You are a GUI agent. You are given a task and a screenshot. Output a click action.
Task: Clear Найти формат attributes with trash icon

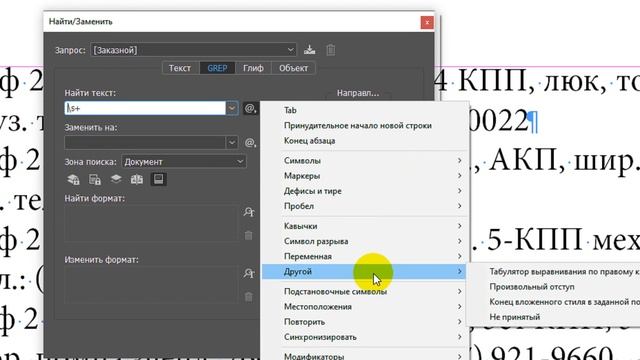[x=249, y=236]
